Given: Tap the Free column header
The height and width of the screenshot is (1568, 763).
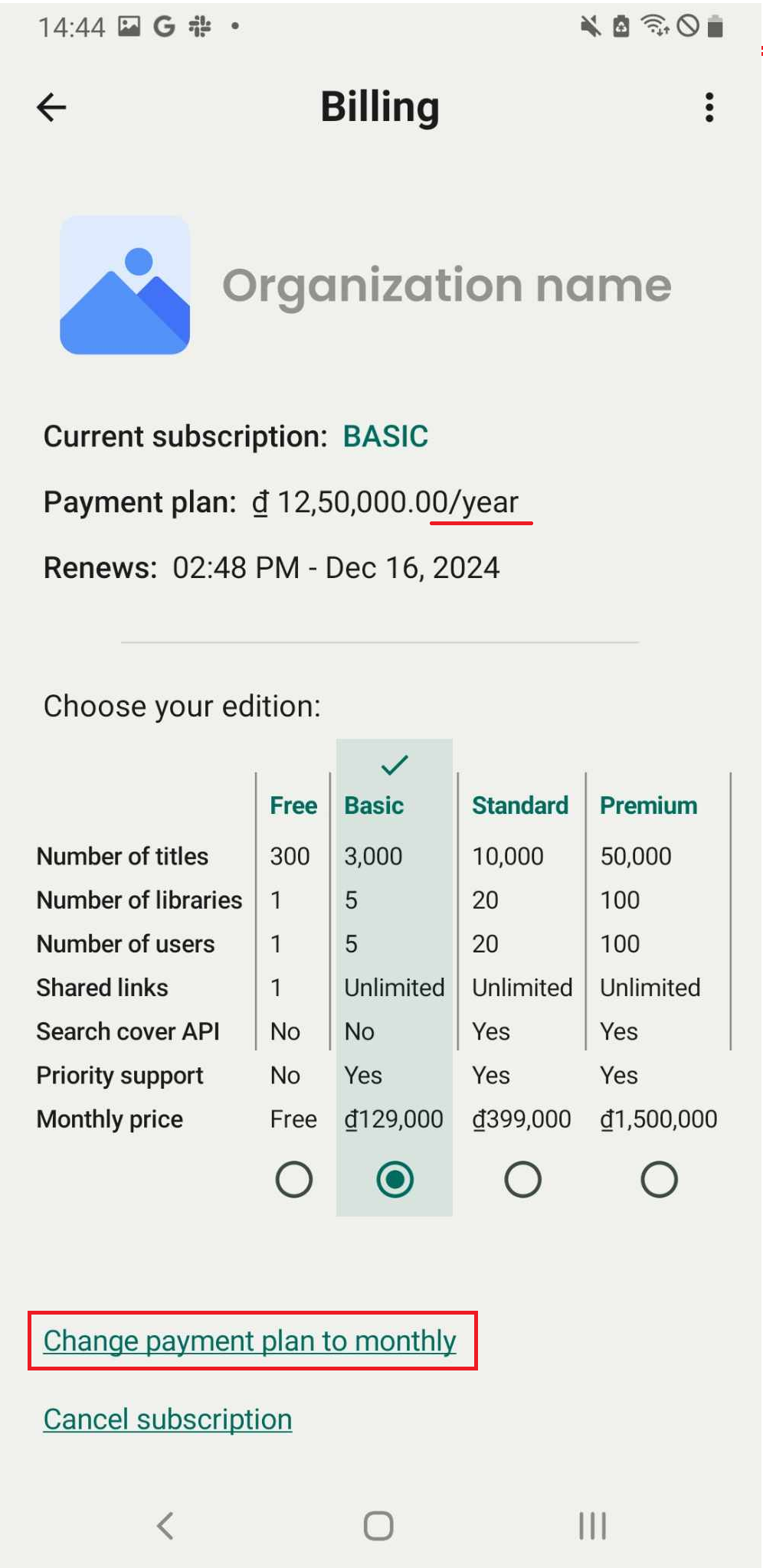Looking at the screenshot, I should point(293,805).
